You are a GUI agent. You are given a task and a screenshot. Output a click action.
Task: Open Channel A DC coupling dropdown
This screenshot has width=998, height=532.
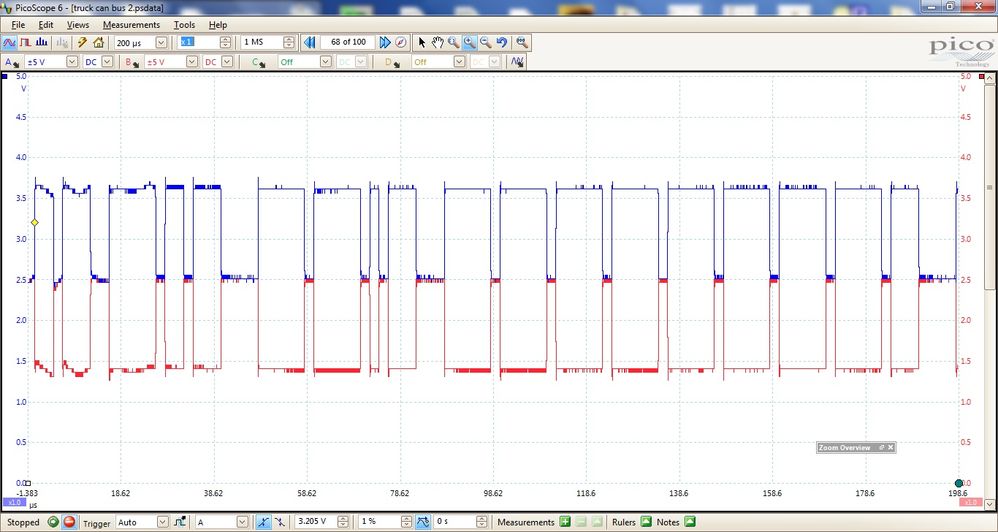coord(107,62)
